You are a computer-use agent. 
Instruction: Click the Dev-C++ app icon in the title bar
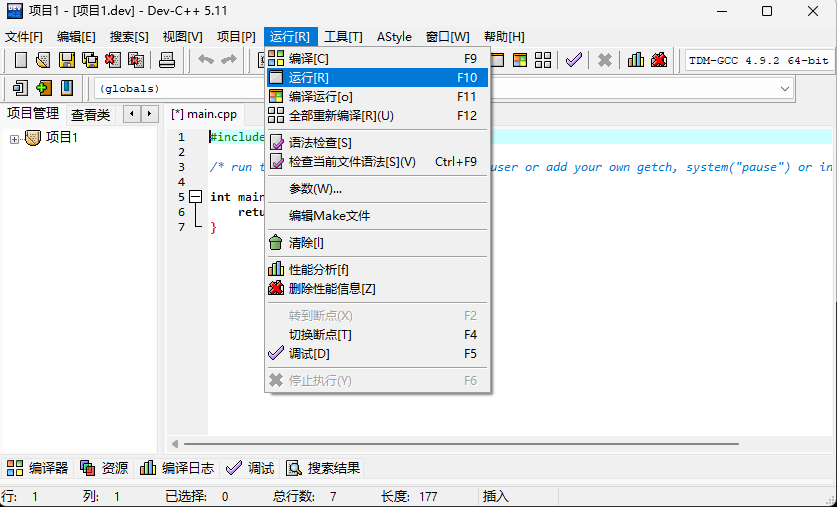coord(14,11)
